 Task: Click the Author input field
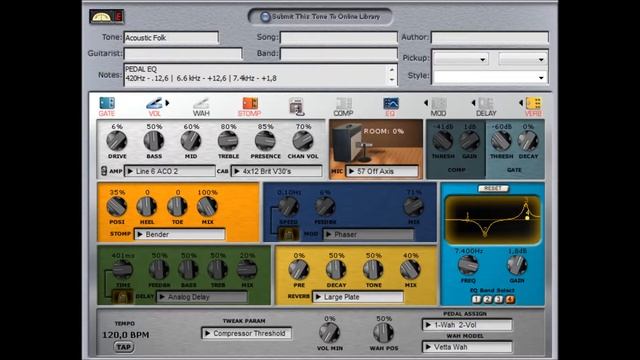click(490, 38)
